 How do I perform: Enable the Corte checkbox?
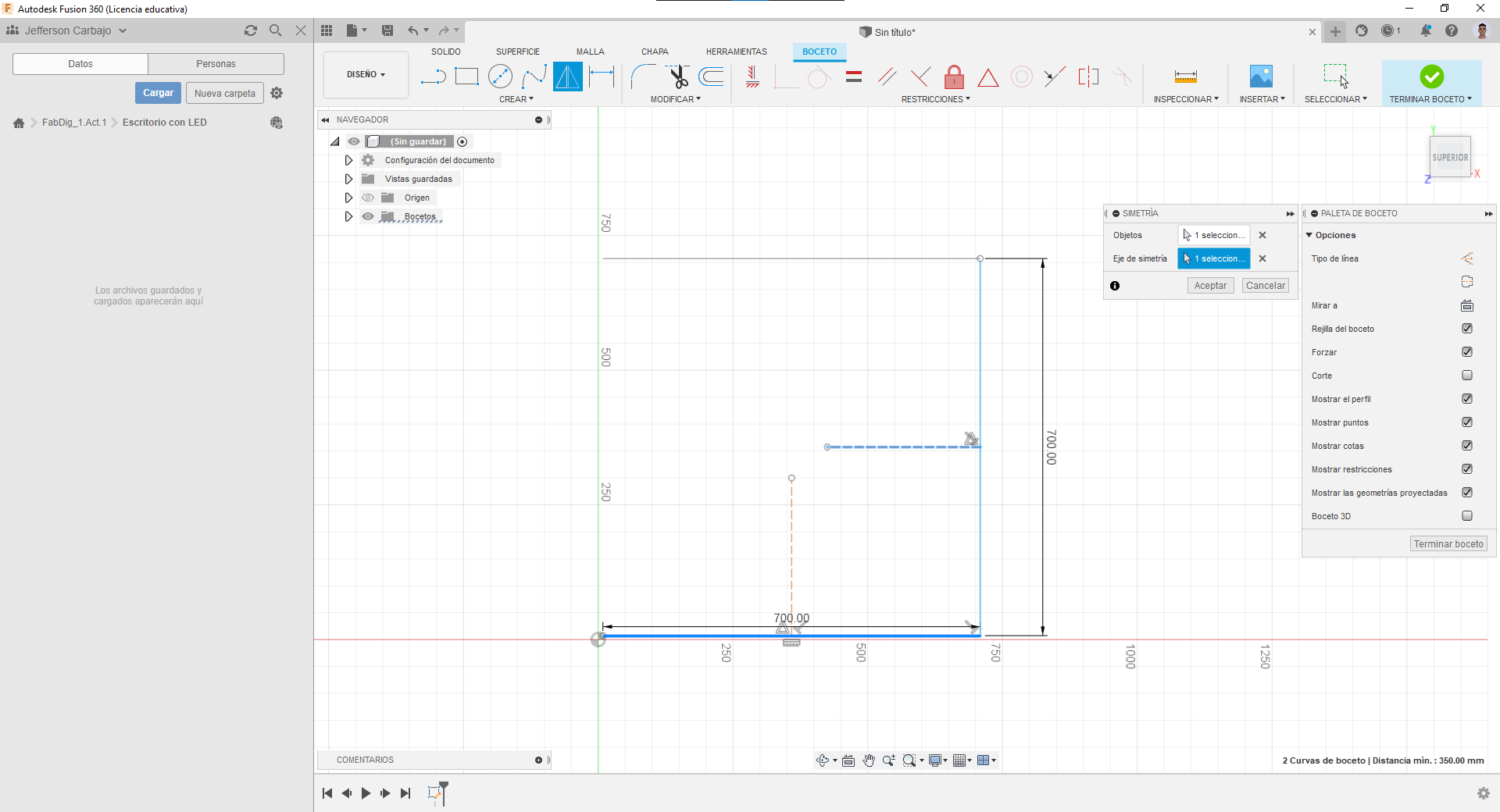[x=1467, y=376]
